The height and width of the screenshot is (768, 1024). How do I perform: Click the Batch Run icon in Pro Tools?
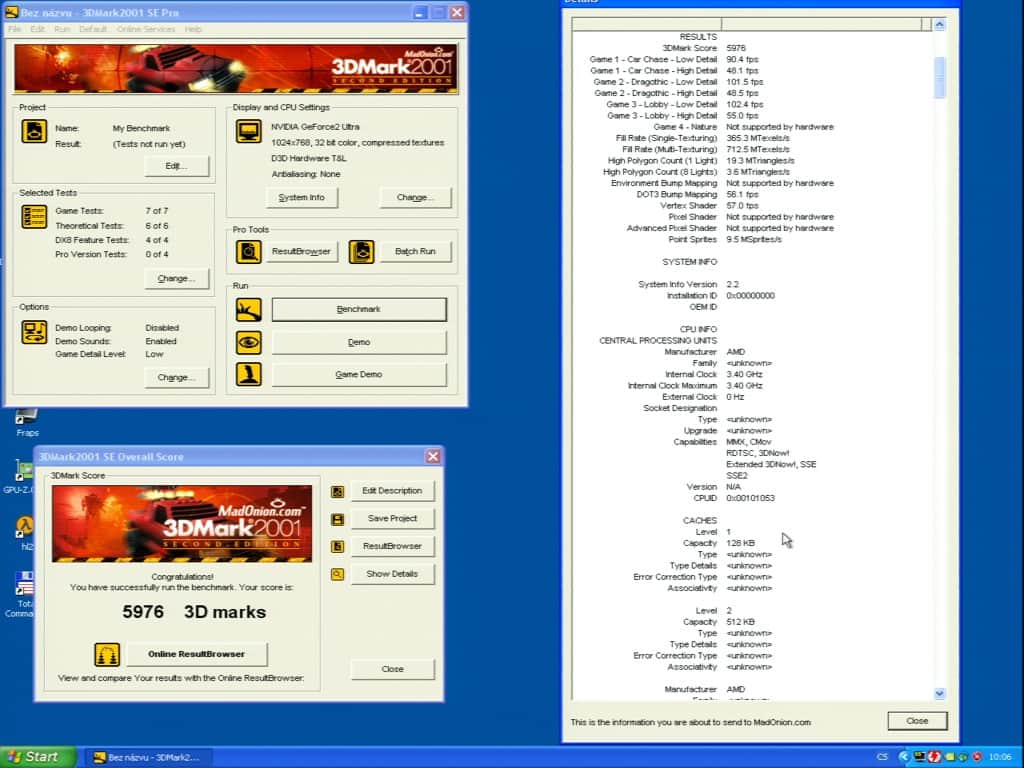pos(361,251)
